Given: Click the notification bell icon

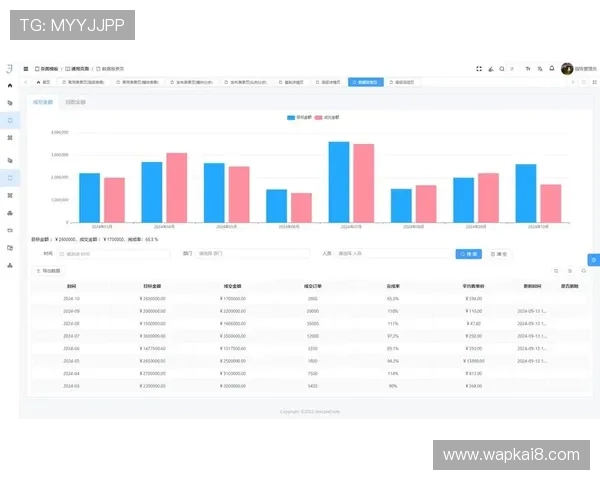Looking at the screenshot, I should pos(552,69).
